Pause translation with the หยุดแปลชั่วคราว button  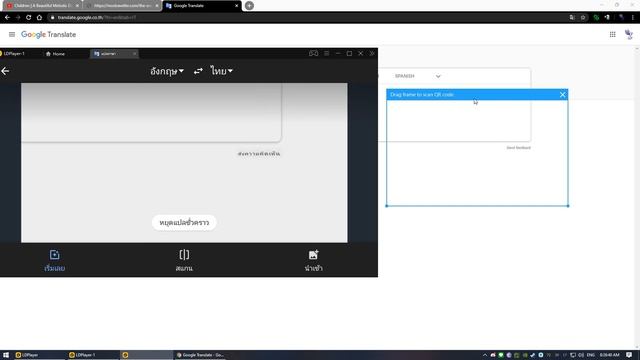click(x=184, y=222)
